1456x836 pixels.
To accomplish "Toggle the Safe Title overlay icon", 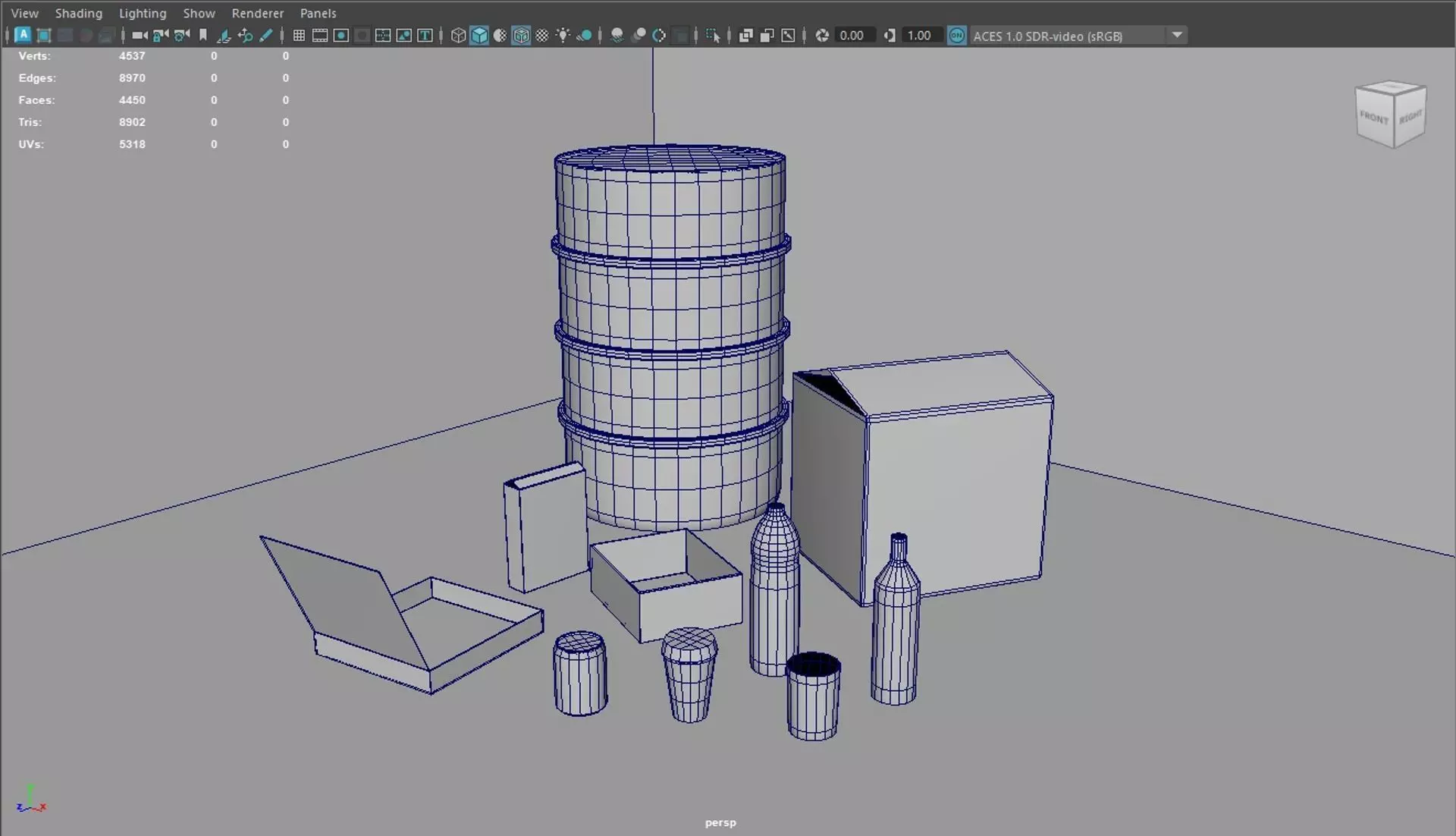I will [425, 35].
